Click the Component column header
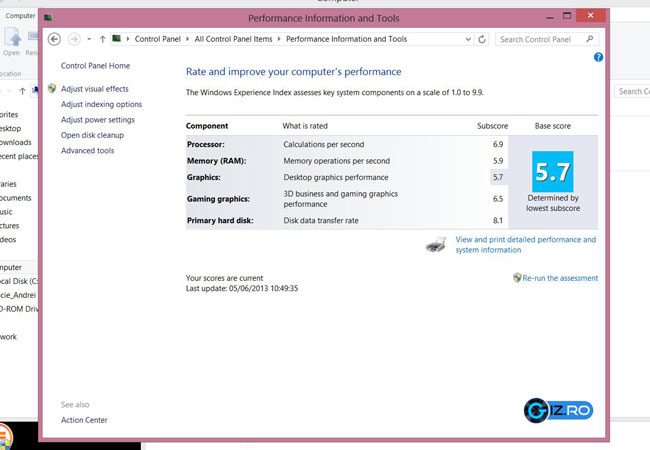The image size is (650, 450). 207,126
